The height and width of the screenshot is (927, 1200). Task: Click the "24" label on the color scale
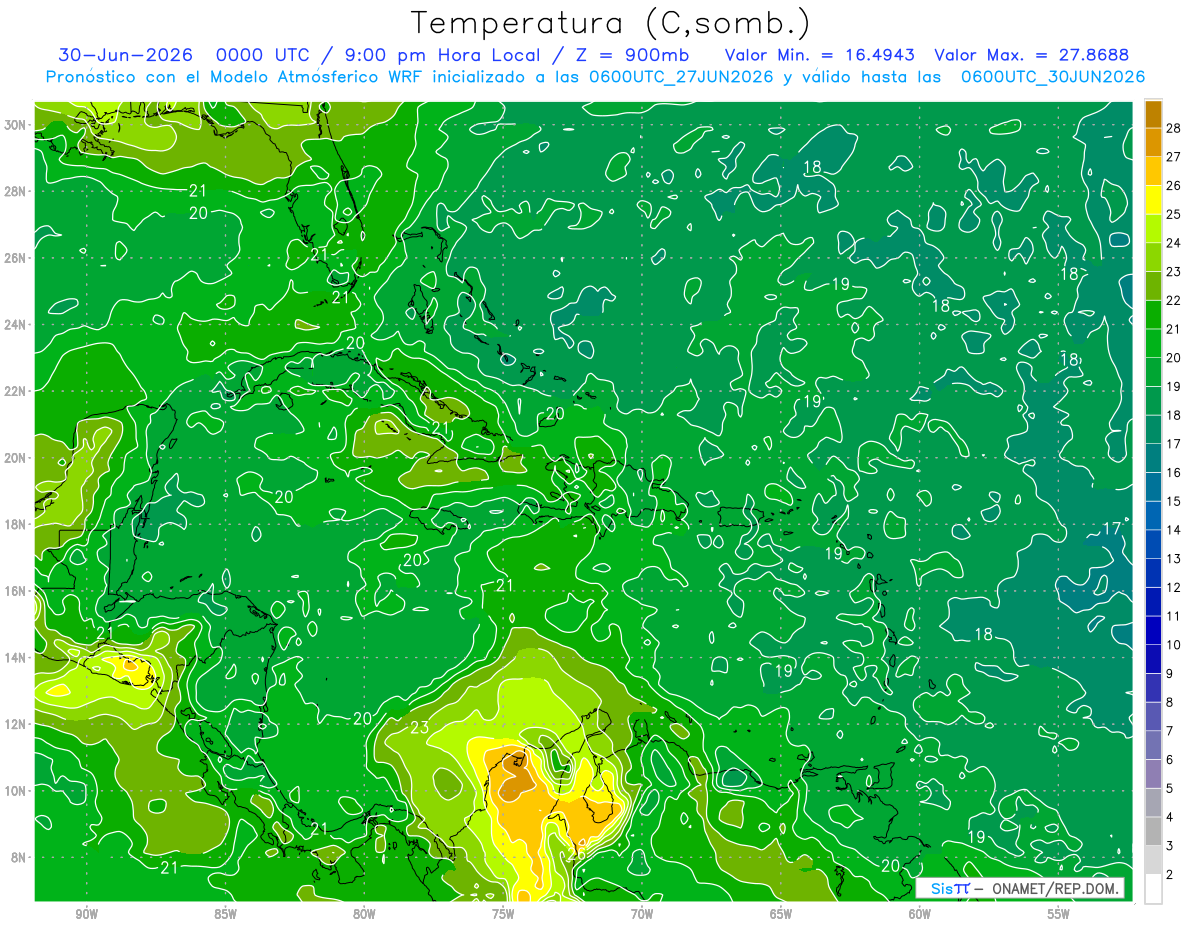[x=1174, y=242]
